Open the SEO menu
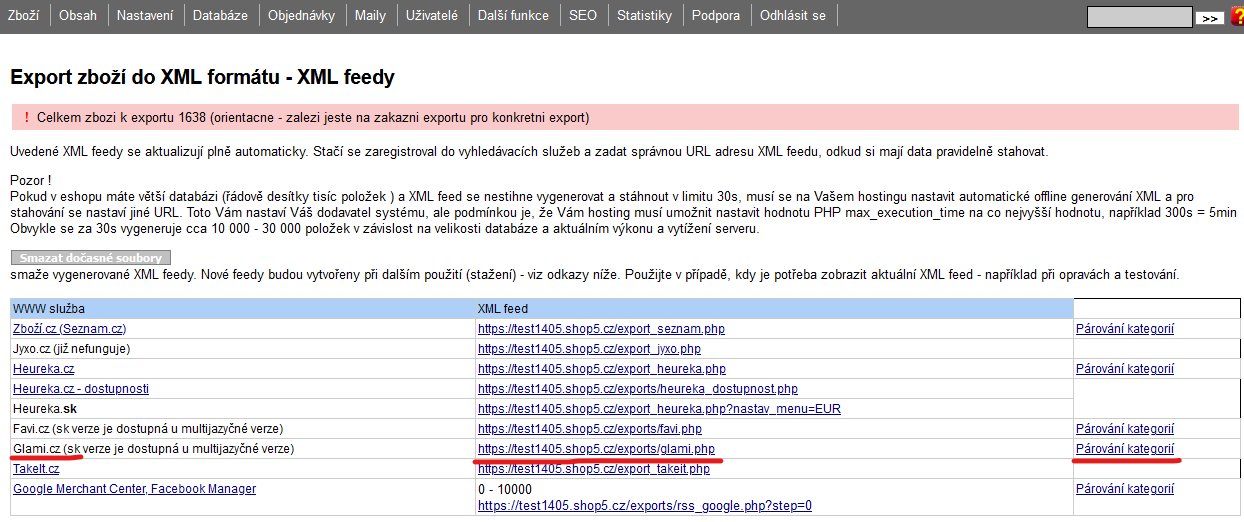 (x=583, y=16)
